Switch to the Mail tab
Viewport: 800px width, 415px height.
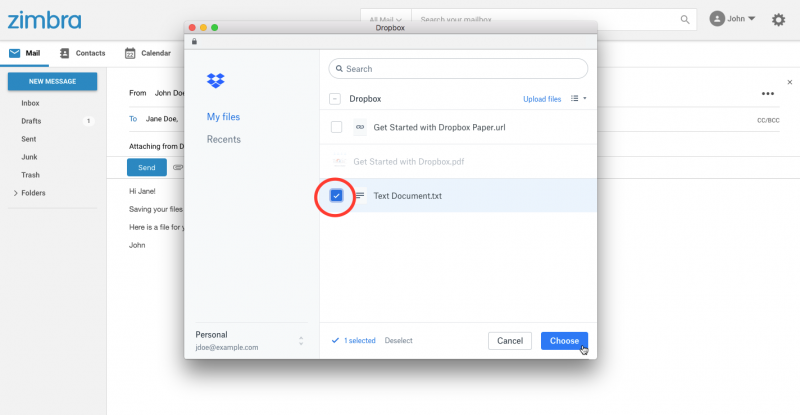click(x=24, y=53)
